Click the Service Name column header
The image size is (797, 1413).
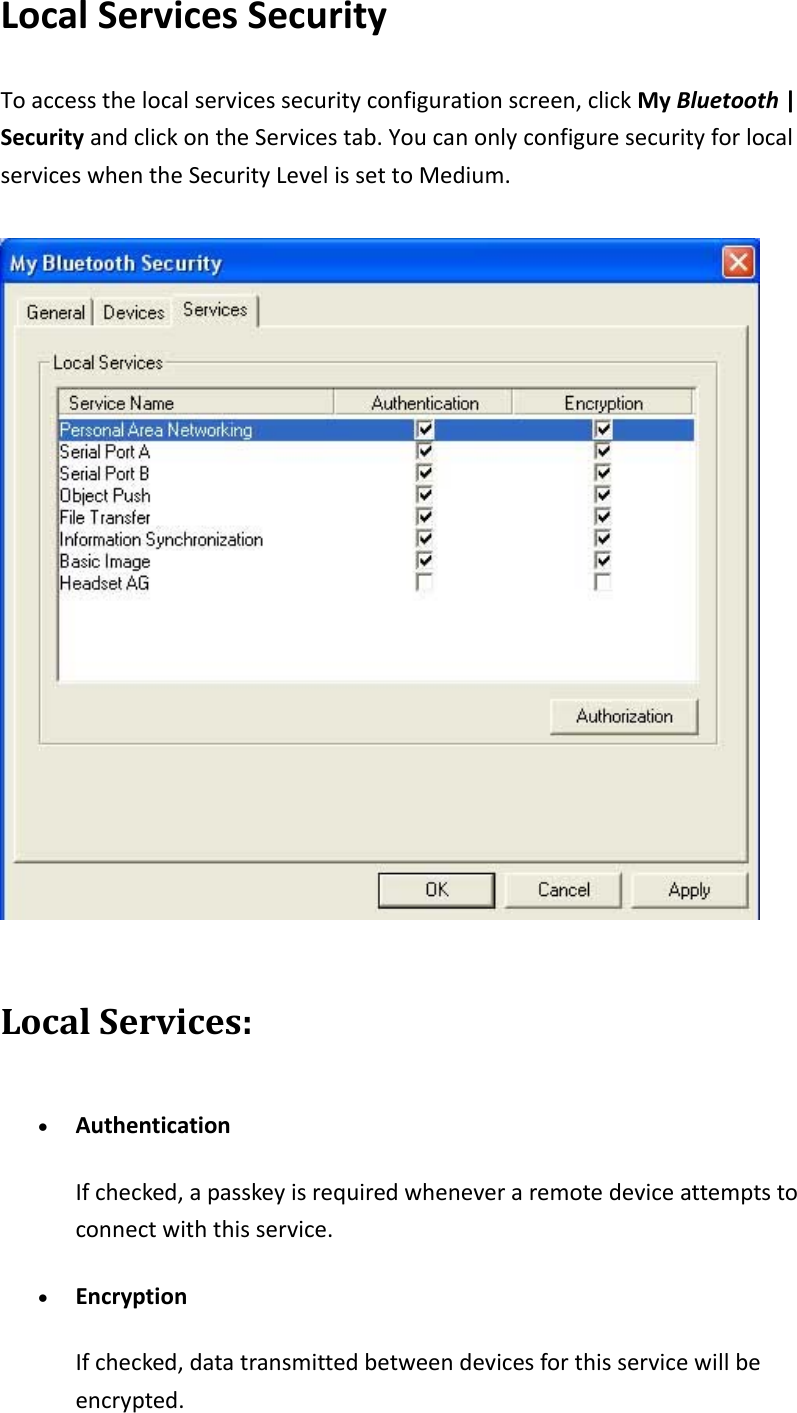[x=196, y=403]
